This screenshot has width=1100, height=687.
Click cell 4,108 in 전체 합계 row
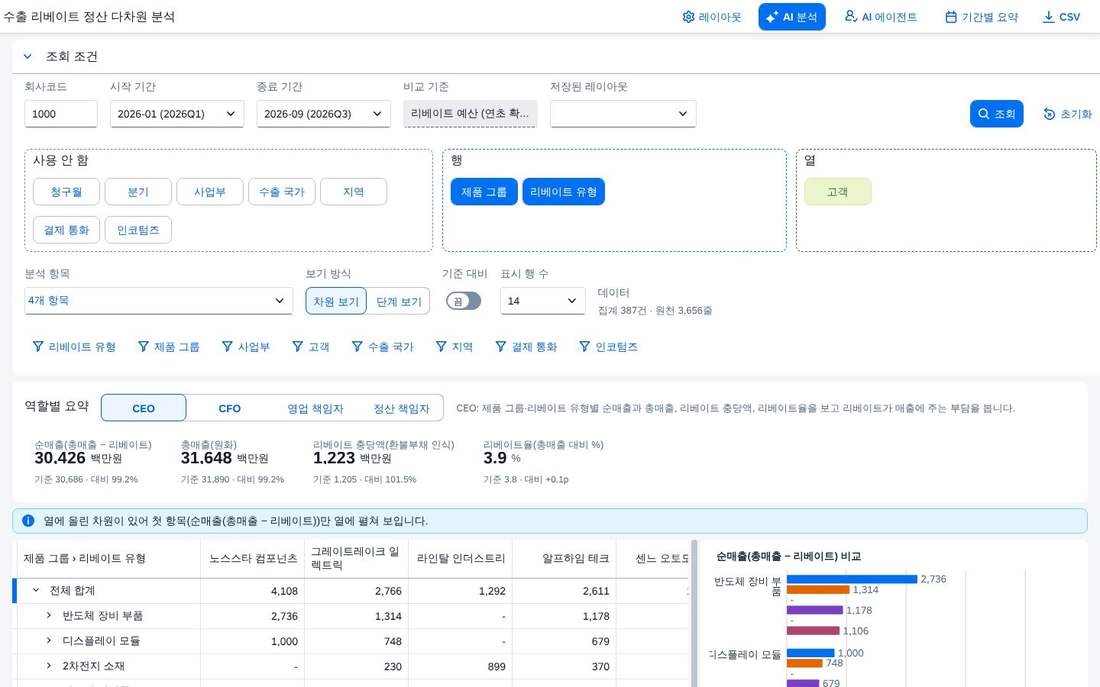(252, 591)
